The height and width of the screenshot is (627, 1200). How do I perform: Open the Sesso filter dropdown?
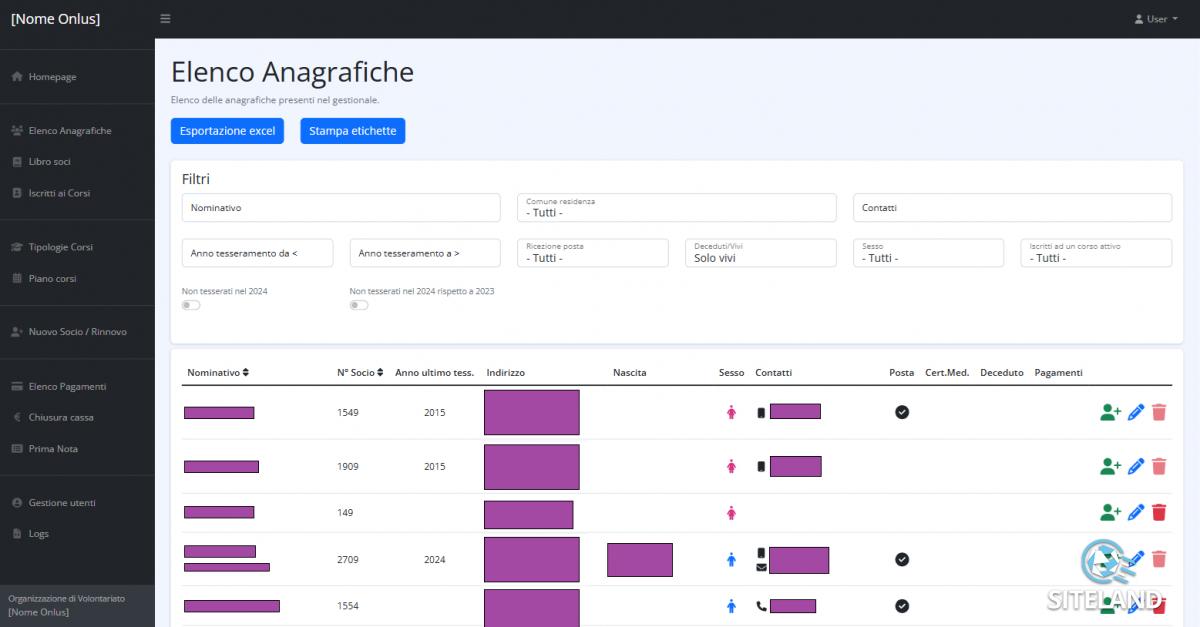tap(932, 253)
